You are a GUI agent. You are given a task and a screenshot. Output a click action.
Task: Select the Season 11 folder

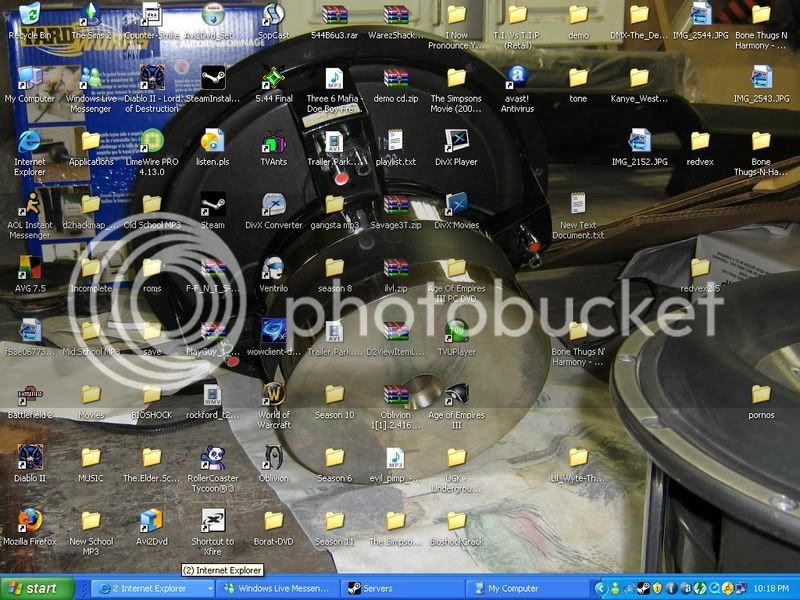tap(335, 520)
